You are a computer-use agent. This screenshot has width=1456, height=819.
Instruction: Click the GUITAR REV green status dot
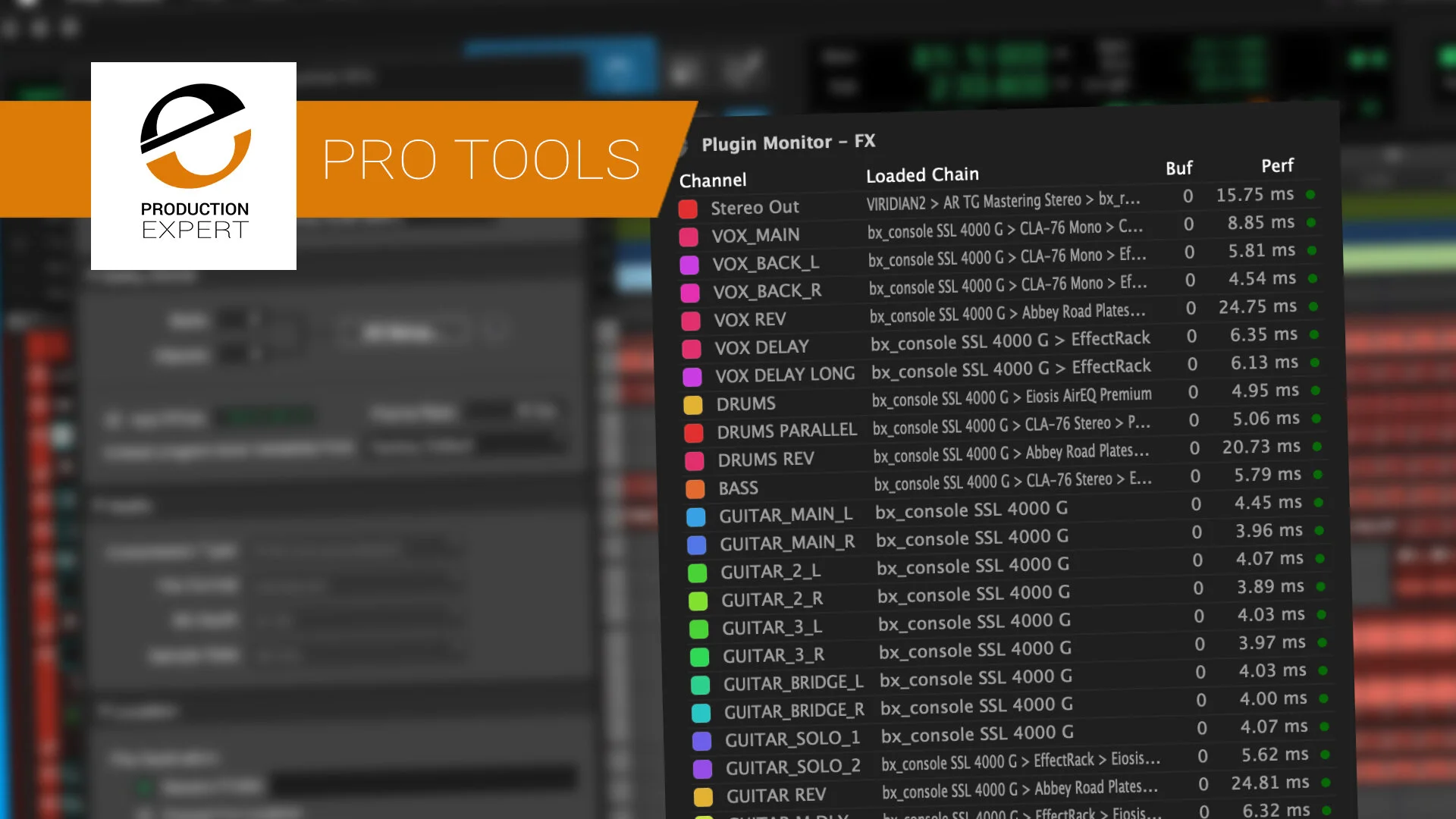click(x=1326, y=782)
